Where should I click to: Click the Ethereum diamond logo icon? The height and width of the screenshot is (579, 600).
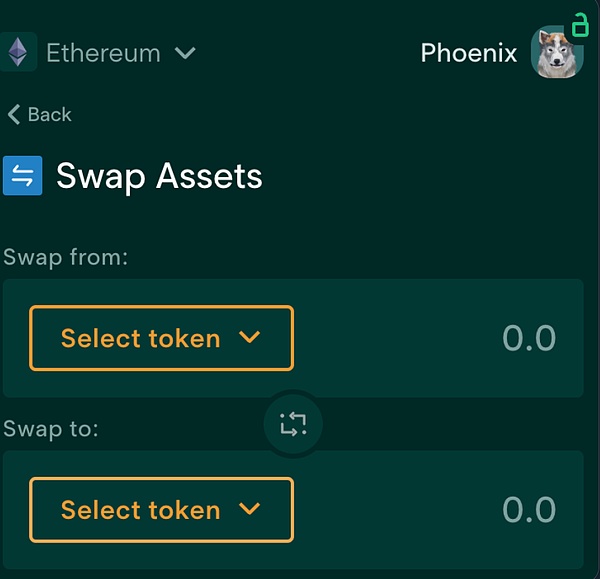17,52
